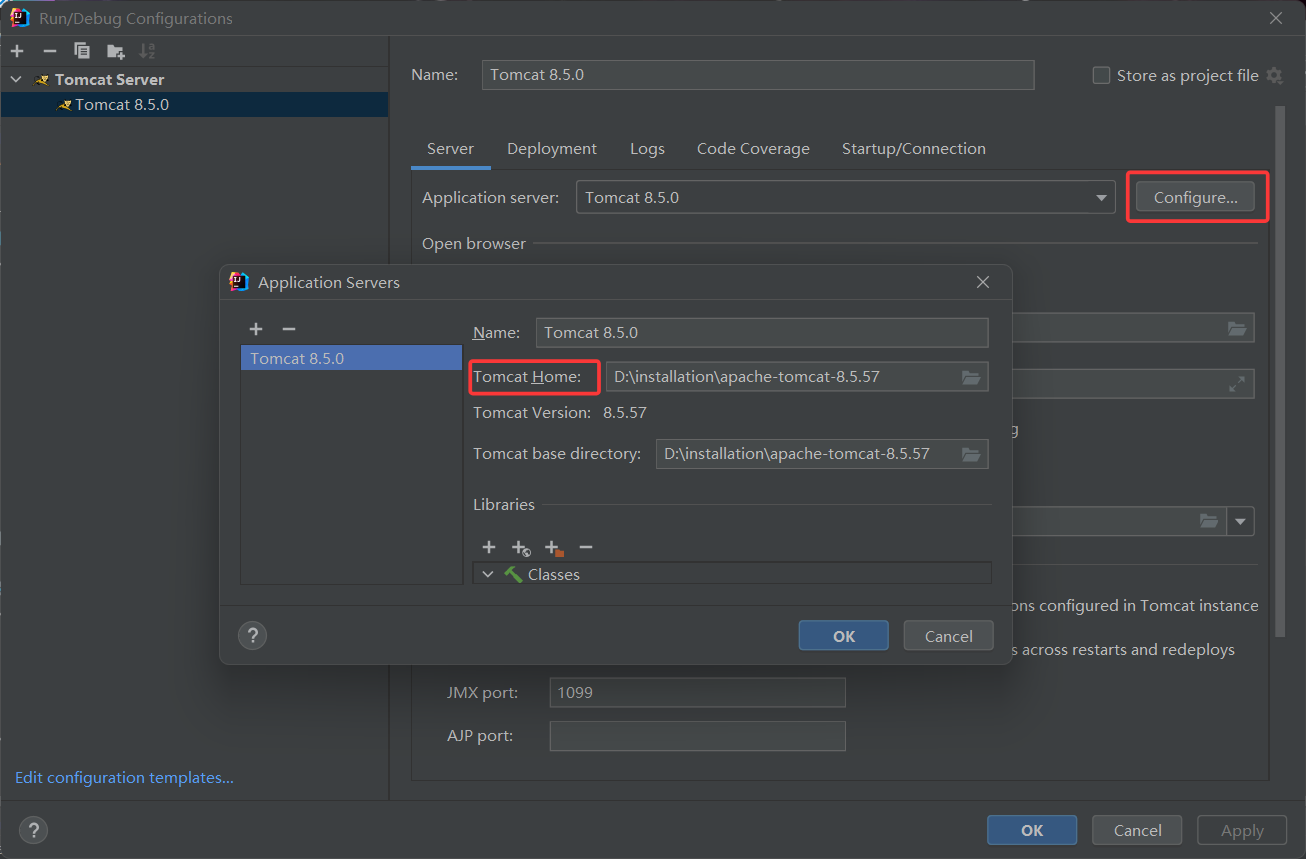Click the globe plus icon in the Libraries toolbar
This screenshot has height=859, width=1306.
[x=521, y=548]
